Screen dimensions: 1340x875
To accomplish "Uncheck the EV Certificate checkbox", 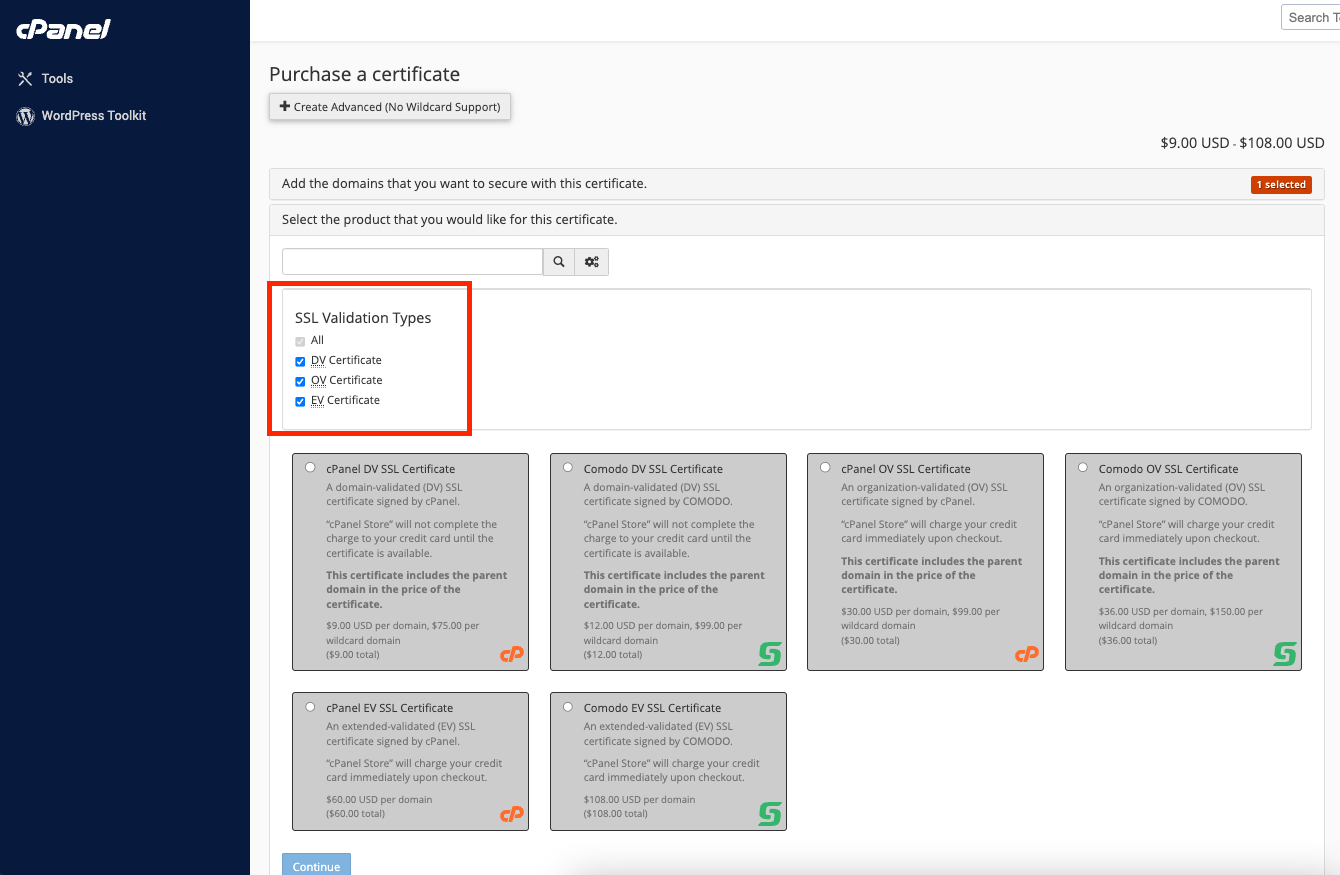I will pyautogui.click(x=300, y=401).
